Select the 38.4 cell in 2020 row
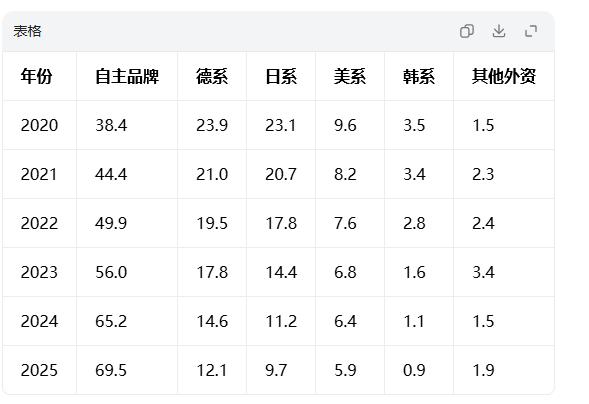 [111, 125]
